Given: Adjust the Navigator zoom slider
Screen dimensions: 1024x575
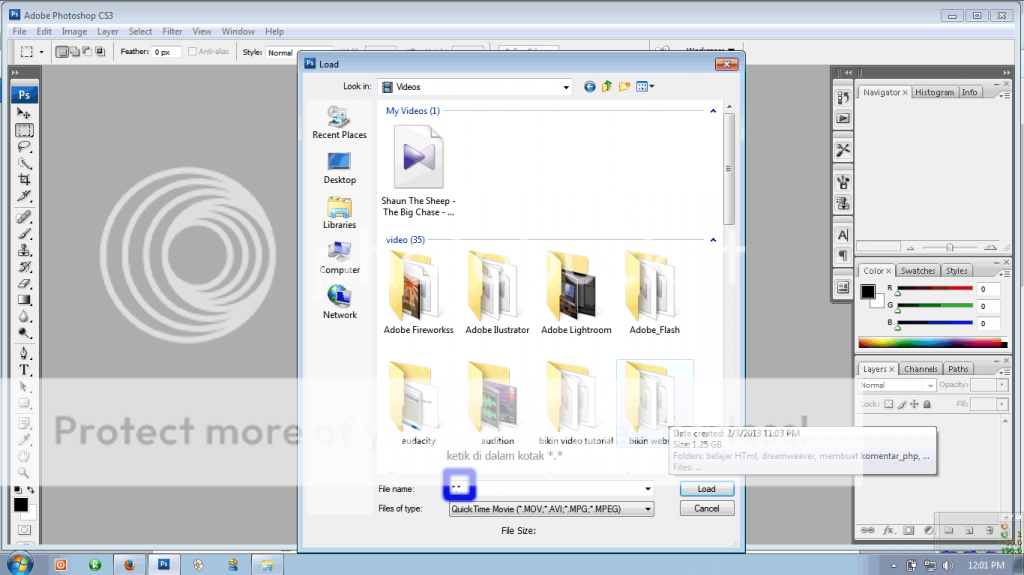Looking at the screenshot, I should point(950,247).
